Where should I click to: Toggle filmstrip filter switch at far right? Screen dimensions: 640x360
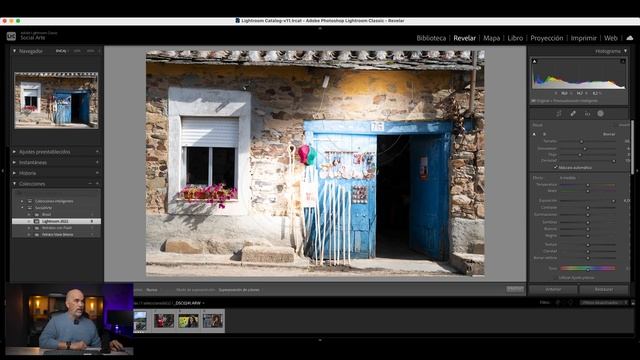tap(633, 302)
